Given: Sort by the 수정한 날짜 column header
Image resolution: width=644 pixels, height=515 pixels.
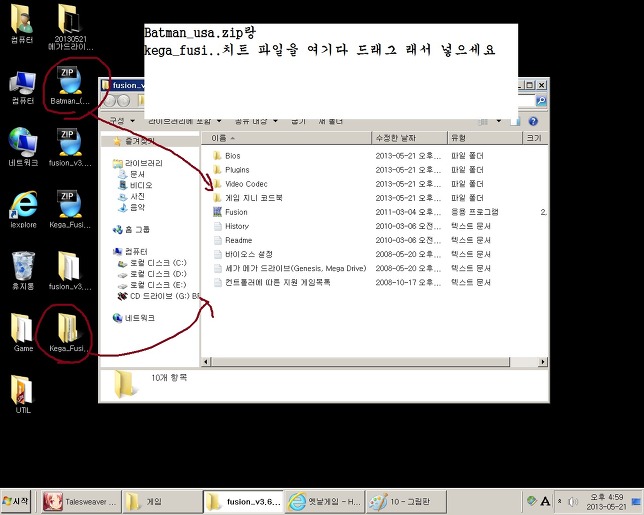Looking at the screenshot, I should [409, 138].
